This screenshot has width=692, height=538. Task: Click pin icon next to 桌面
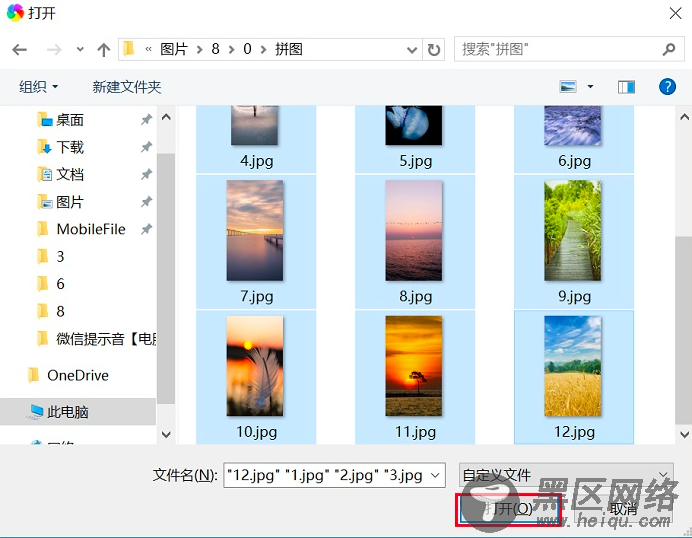point(146,120)
